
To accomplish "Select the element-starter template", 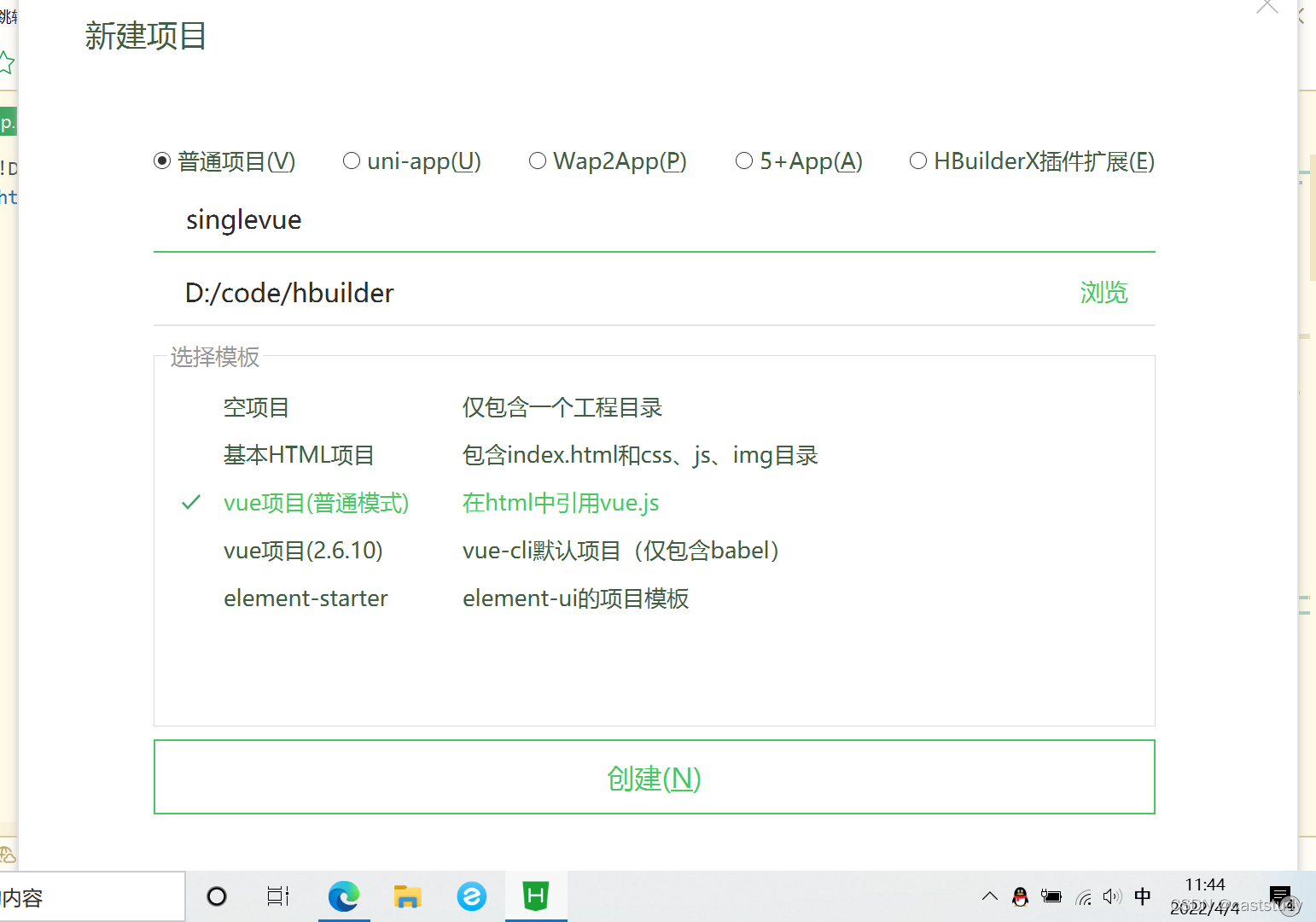I will (306, 598).
